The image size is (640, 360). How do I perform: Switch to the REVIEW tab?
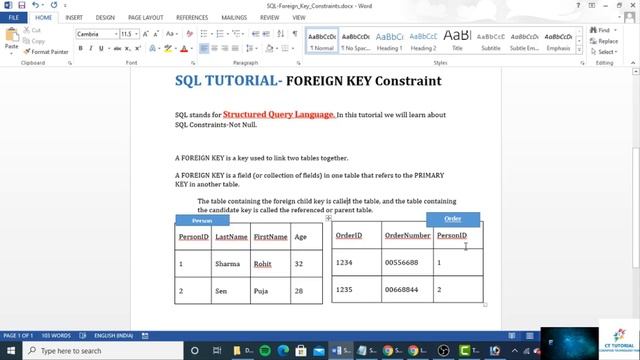tap(269, 18)
